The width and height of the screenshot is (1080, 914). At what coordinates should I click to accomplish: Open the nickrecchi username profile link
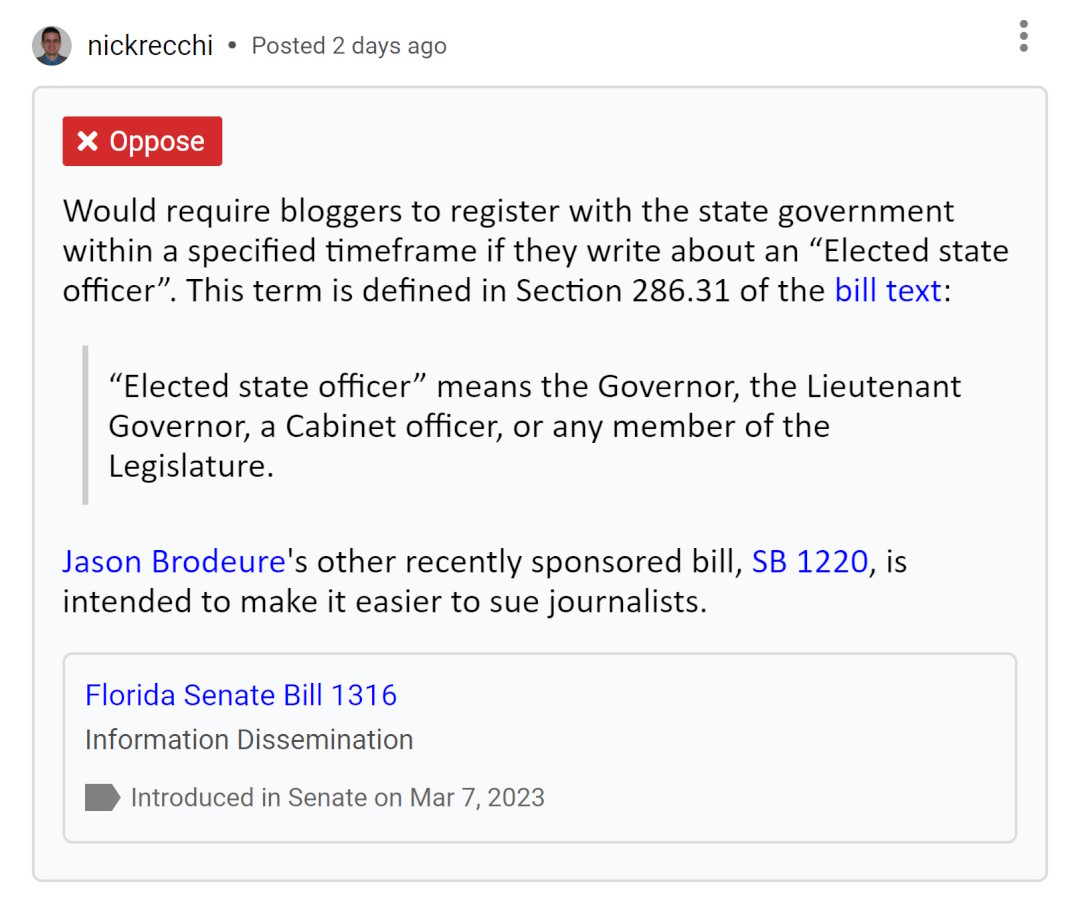(x=150, y=46)
